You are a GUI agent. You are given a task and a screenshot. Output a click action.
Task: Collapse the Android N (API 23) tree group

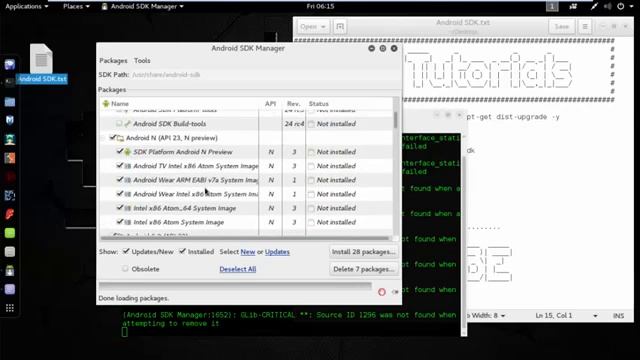(104, 138)
